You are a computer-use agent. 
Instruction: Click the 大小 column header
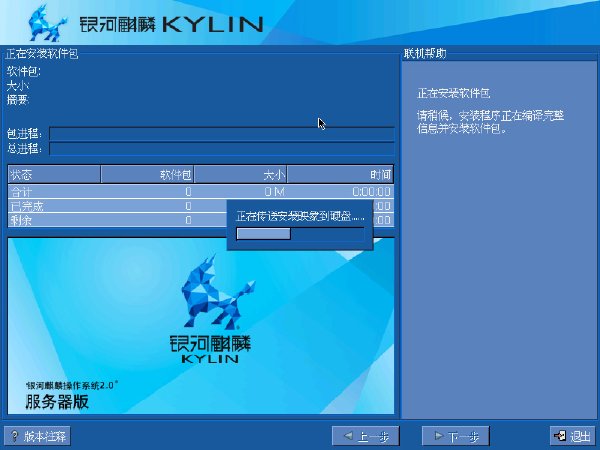coord(241,174)
